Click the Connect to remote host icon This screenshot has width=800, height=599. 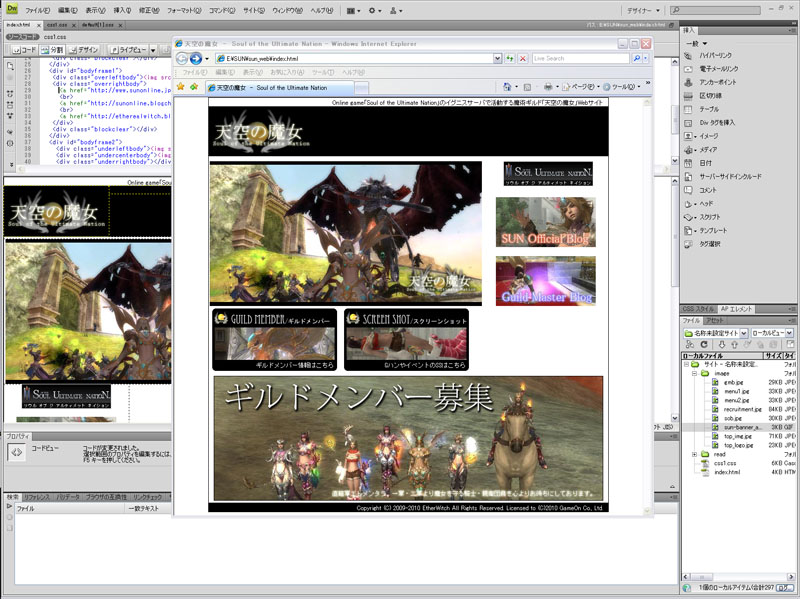(690, 345)
